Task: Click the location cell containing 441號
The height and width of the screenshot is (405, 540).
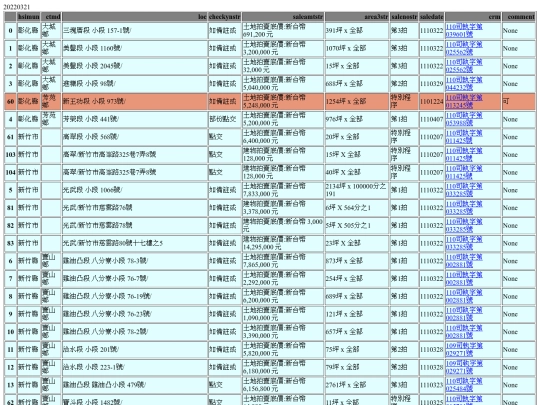Action: (135, 119)
